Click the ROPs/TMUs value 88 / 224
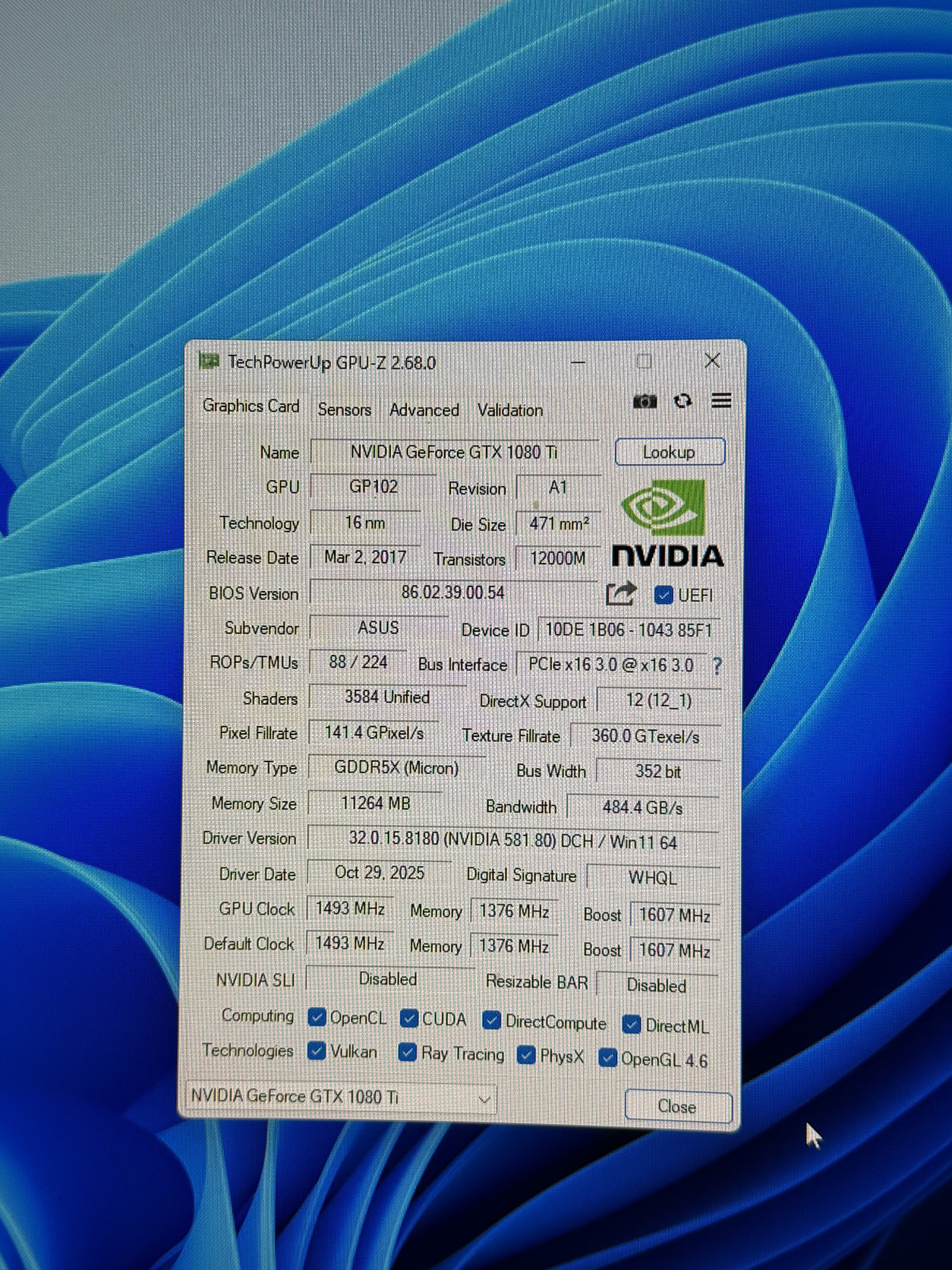952x1270 pixels. pos(358,662)
